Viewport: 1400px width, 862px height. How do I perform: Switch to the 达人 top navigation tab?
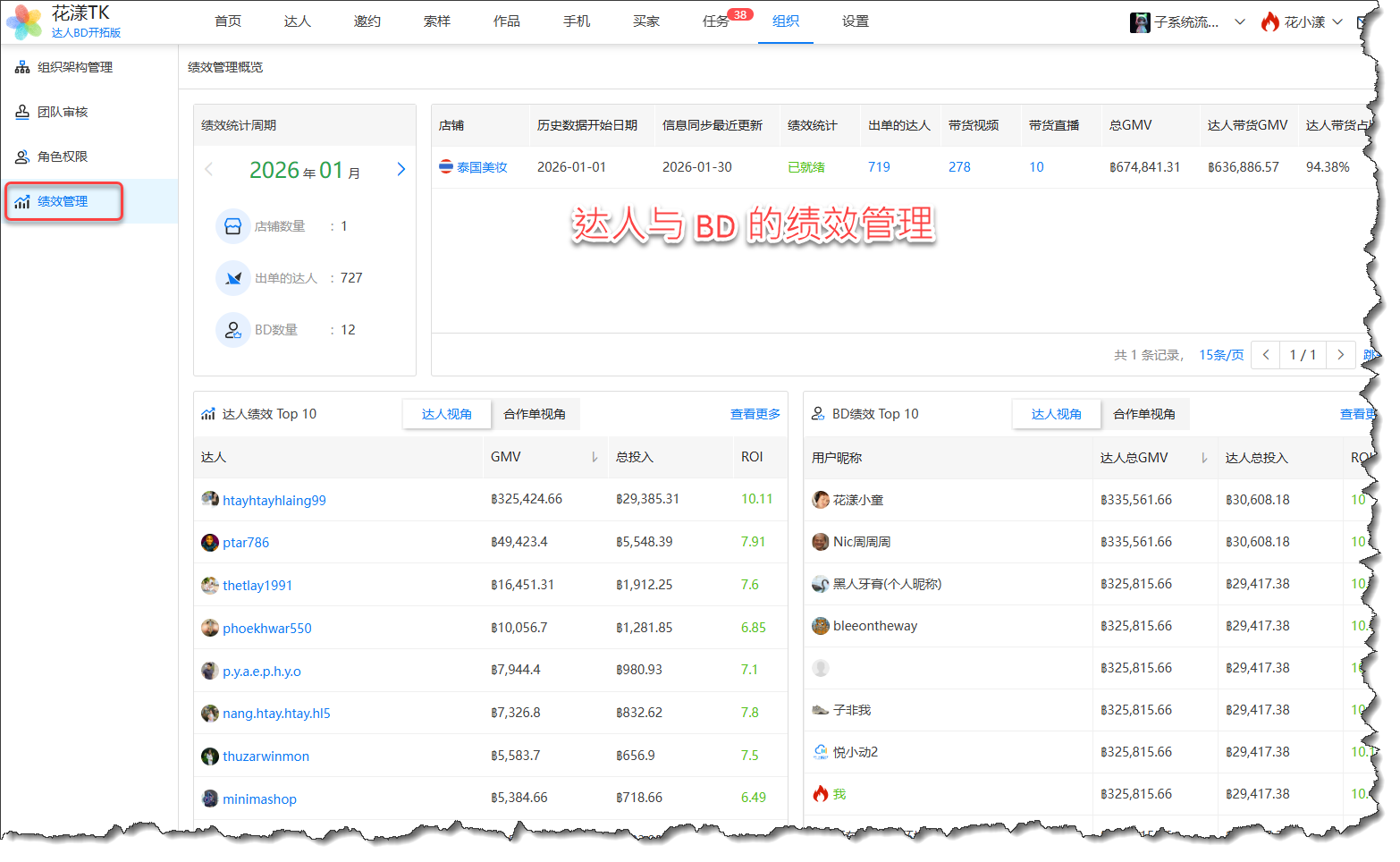(297, 21)
